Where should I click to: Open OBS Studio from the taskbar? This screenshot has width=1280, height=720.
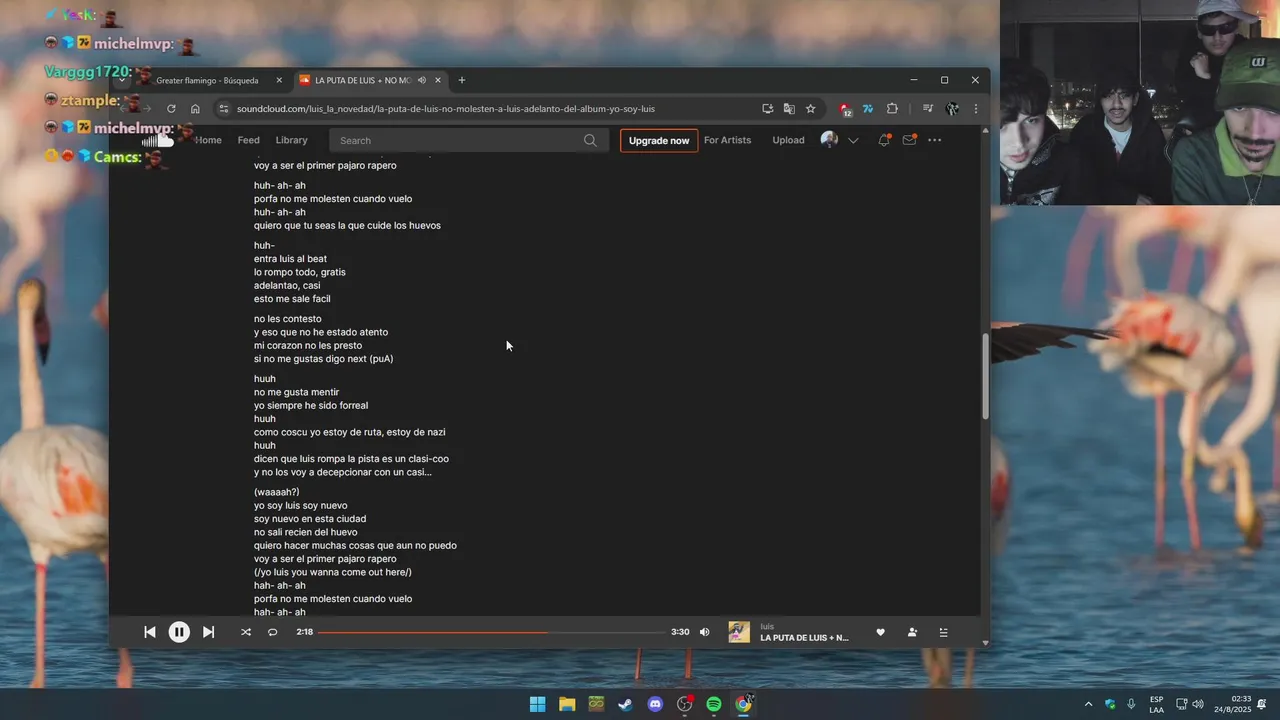click(x=685, y=704)
